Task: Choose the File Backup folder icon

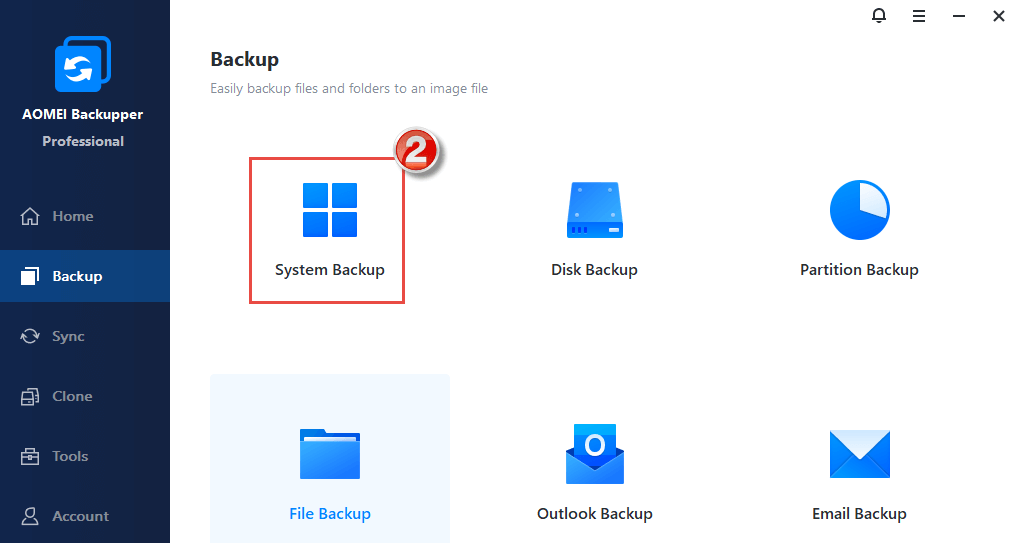Action: (329, 453)
